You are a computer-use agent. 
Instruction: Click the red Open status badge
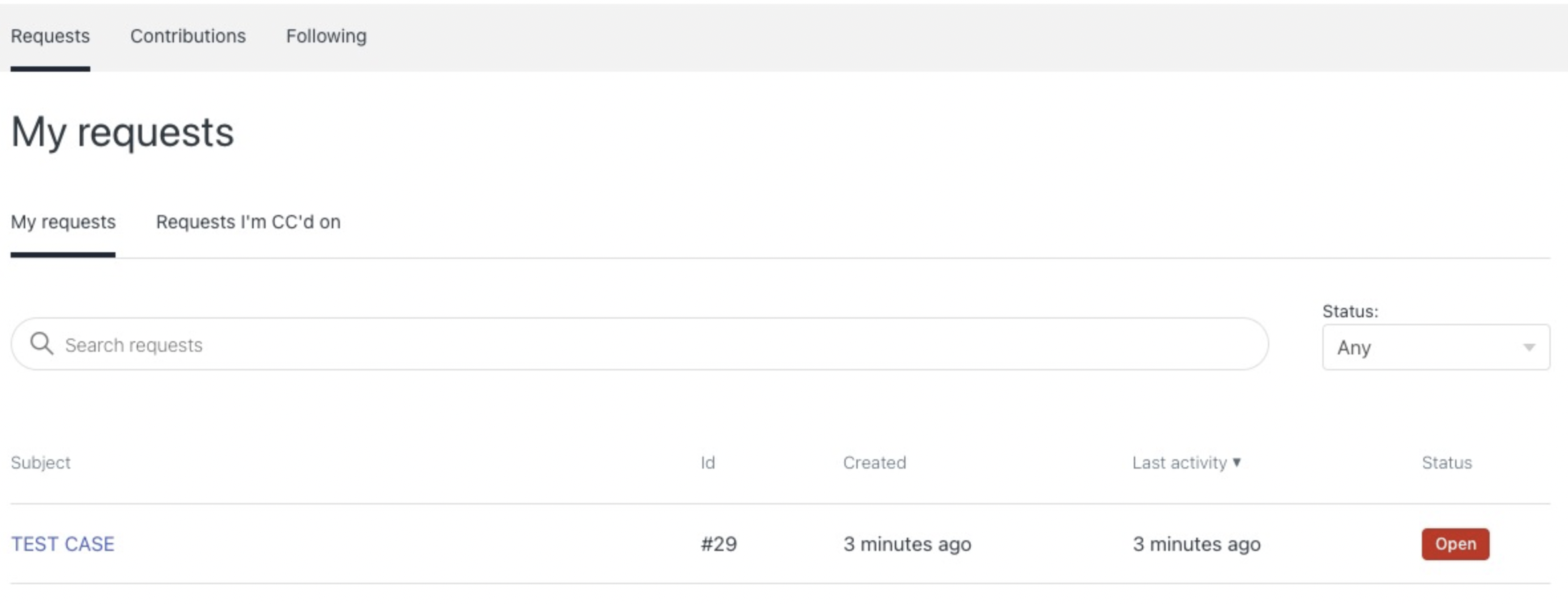tap(1455, 544)
